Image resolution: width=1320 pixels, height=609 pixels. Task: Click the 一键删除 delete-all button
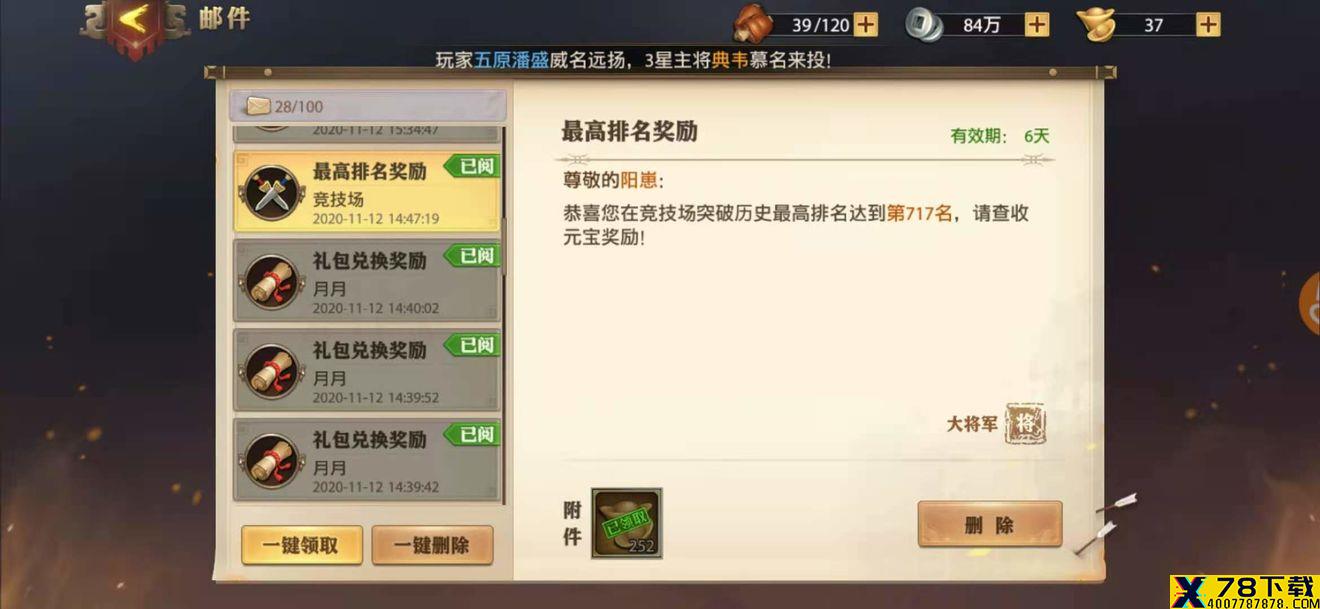point(432,545)
